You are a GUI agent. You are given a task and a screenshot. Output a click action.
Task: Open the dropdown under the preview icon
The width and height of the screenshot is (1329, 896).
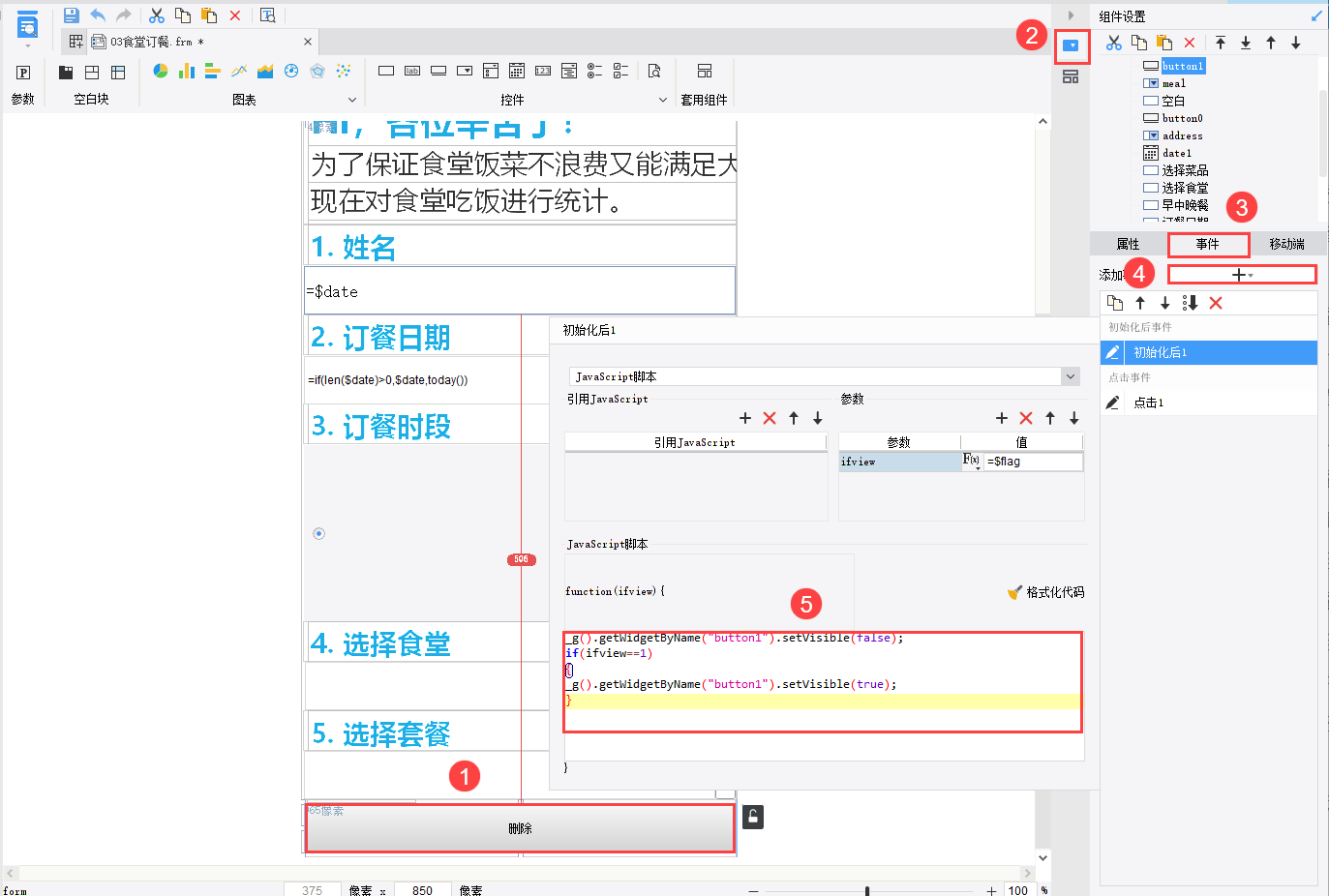(x=27, y=45)
